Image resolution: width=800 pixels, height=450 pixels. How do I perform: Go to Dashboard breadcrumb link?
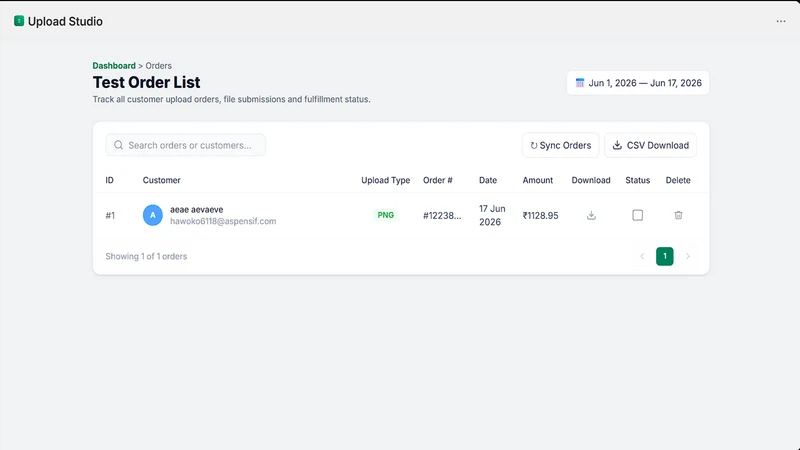pos(114,66)
